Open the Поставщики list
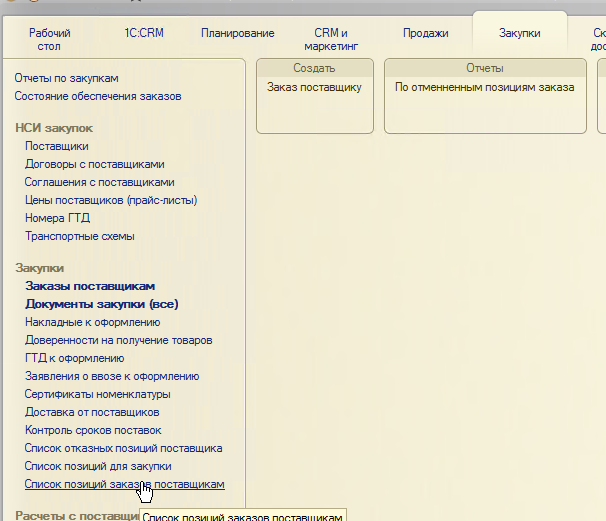This screenshot has height=521, width=606. tap(56, 146)
